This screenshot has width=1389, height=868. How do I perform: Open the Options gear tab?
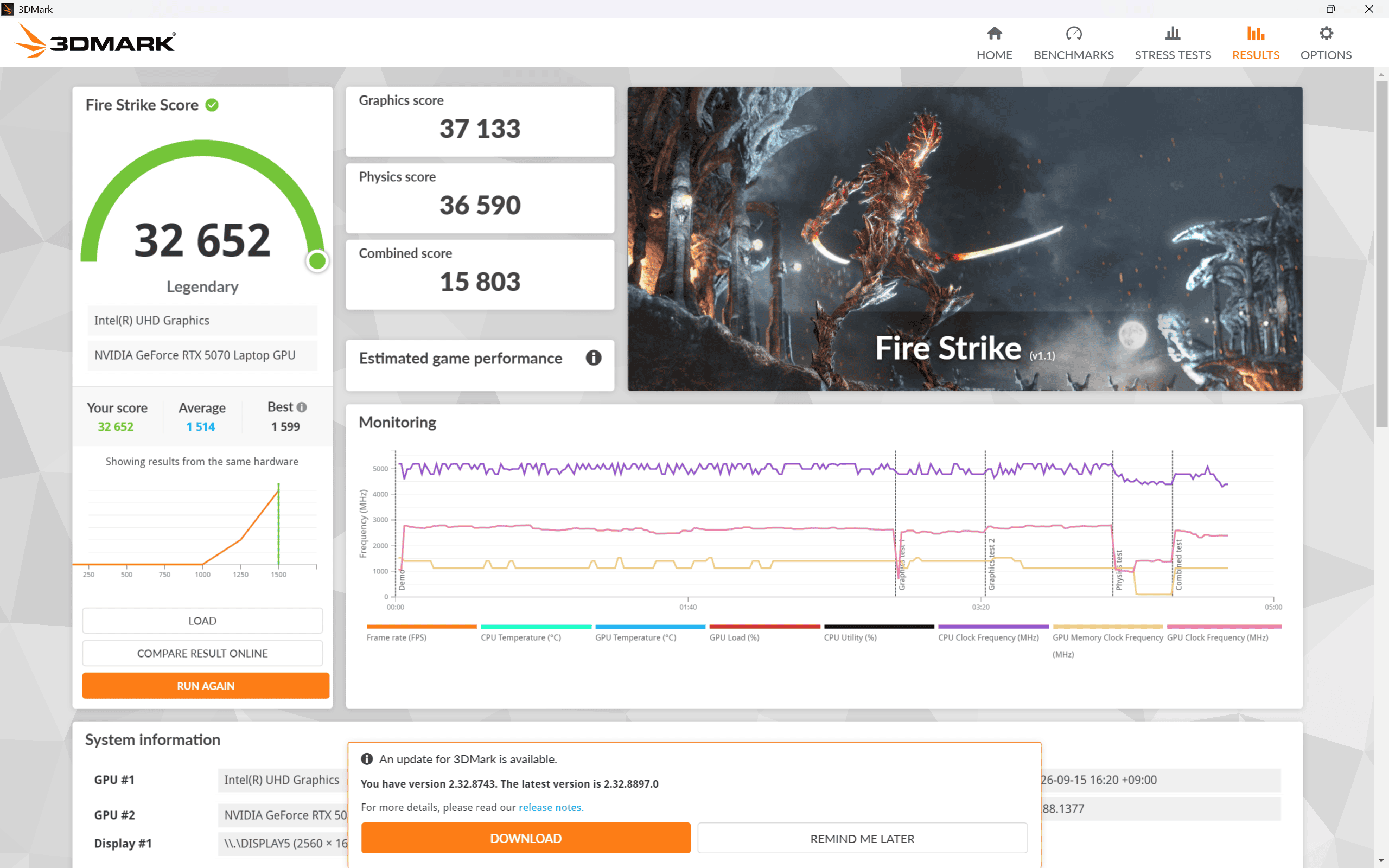pyautogui.click(x=1326, y=43)
